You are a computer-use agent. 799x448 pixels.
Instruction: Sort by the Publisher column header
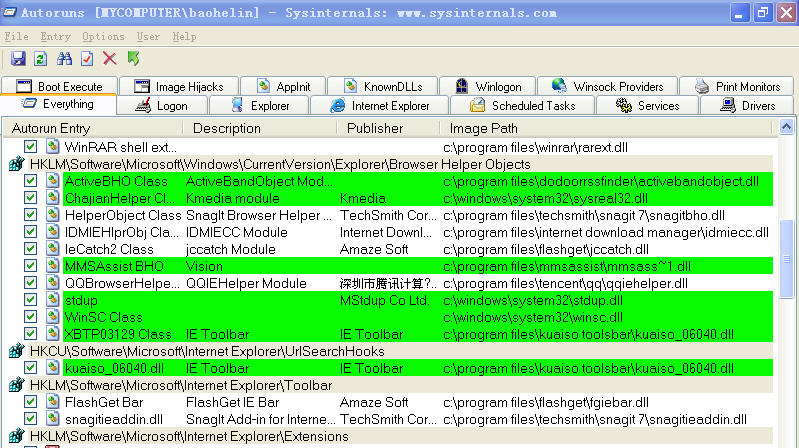[389, 128]
